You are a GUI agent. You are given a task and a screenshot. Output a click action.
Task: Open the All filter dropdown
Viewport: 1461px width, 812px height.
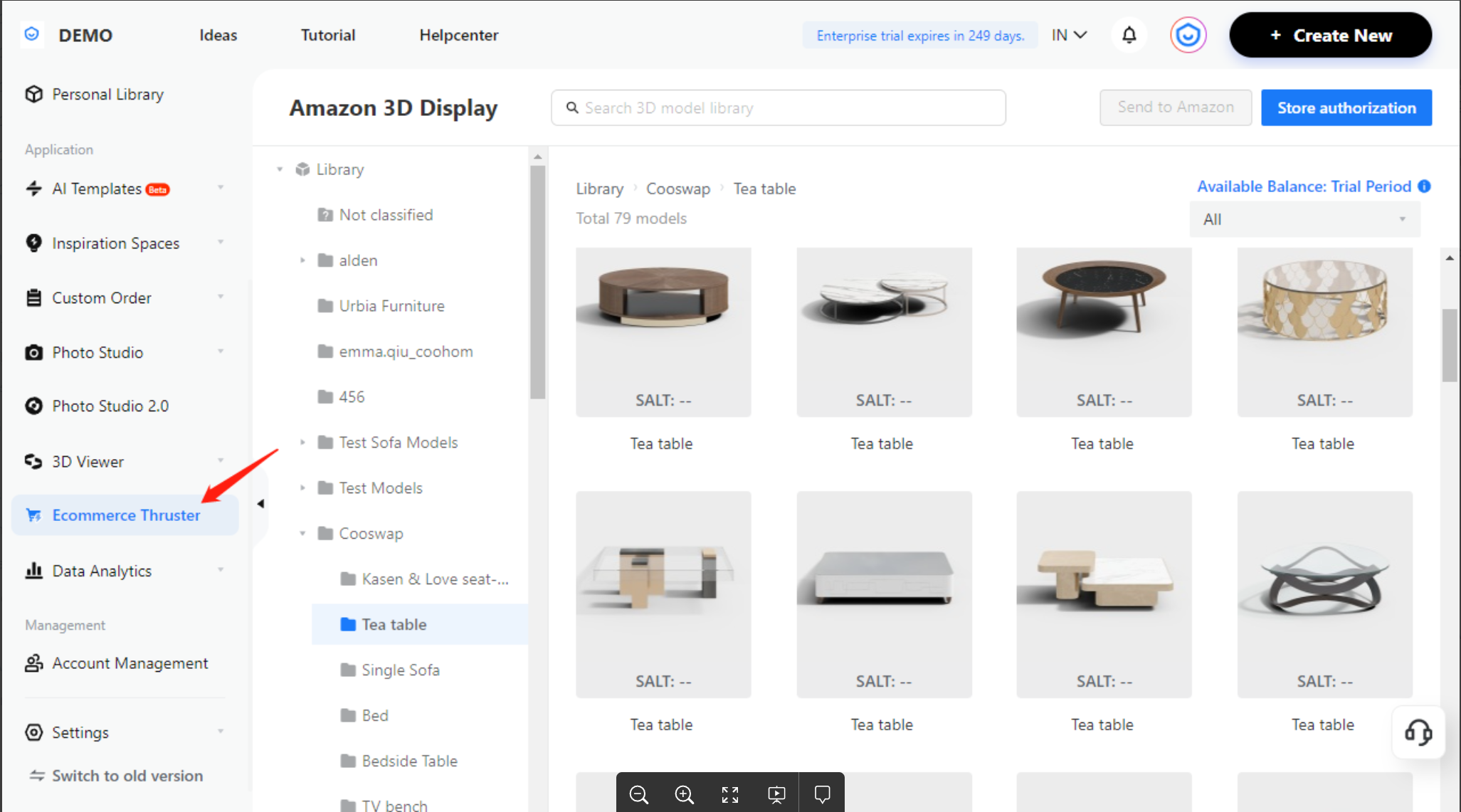click(1304, 219)
